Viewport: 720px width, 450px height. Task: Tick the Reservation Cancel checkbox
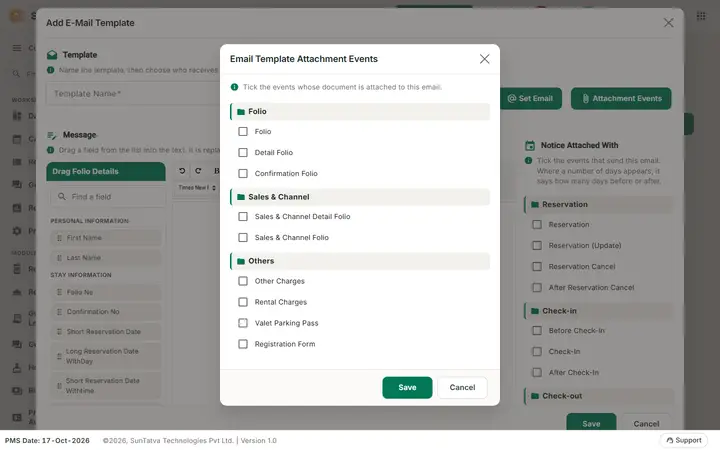pyautogui.click(x=537, y=267)
